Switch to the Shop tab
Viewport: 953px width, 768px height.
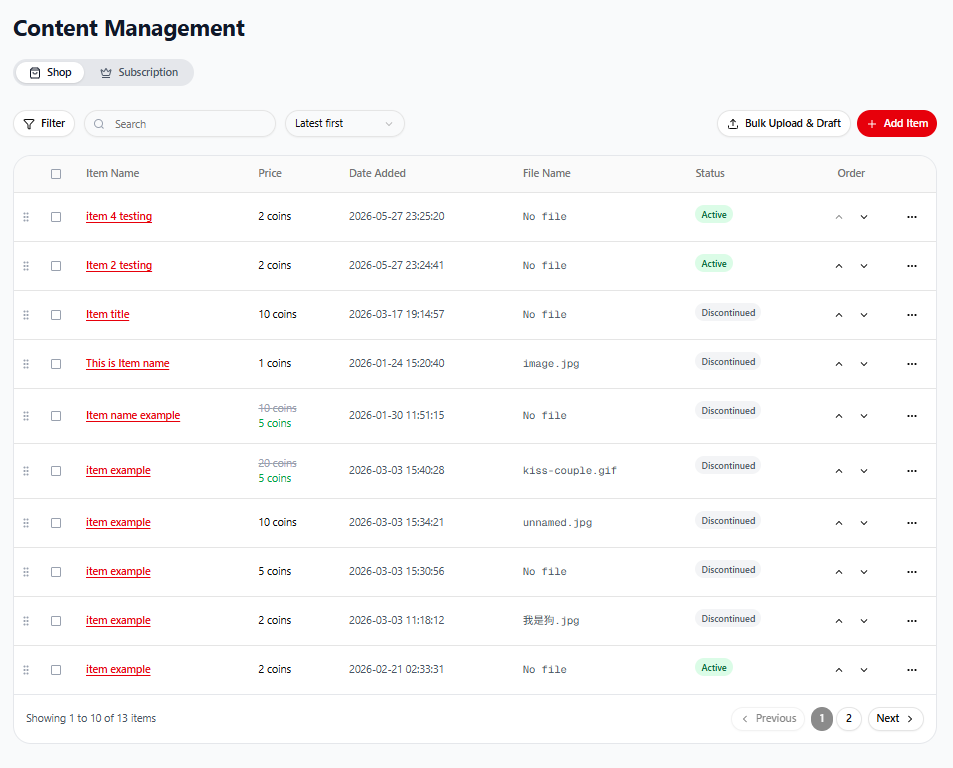pyautogui.click(x=50, y=72)
